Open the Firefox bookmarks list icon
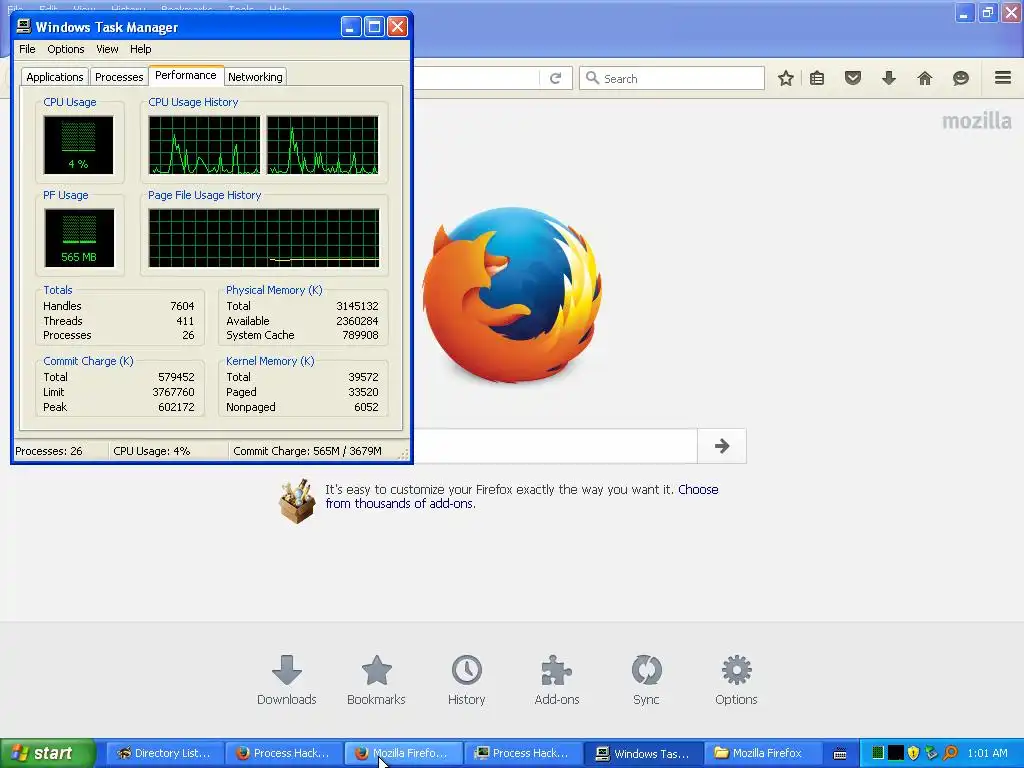 pos(817,78)
